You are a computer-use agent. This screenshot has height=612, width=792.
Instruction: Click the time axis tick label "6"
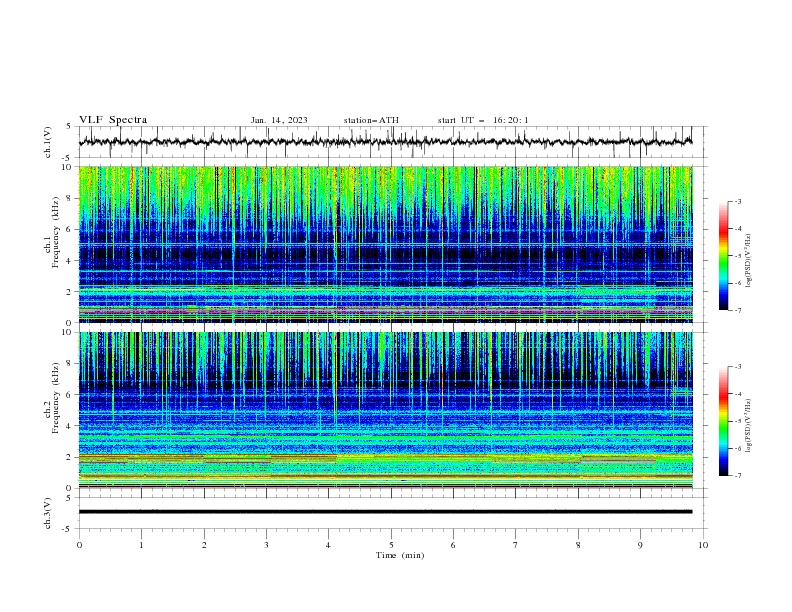click(453, 545)
